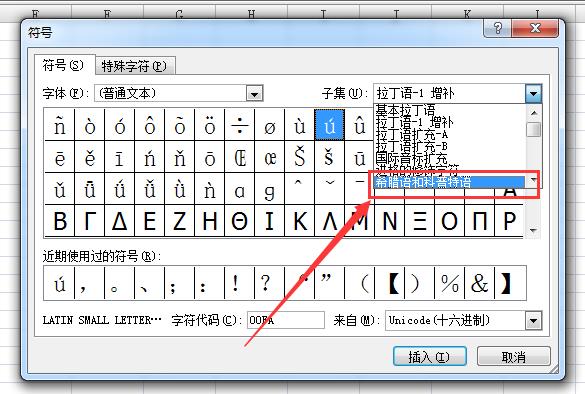The image size is (585, 394).
Task: Select the õ symbol in the grid
Action: coord(180,125)
